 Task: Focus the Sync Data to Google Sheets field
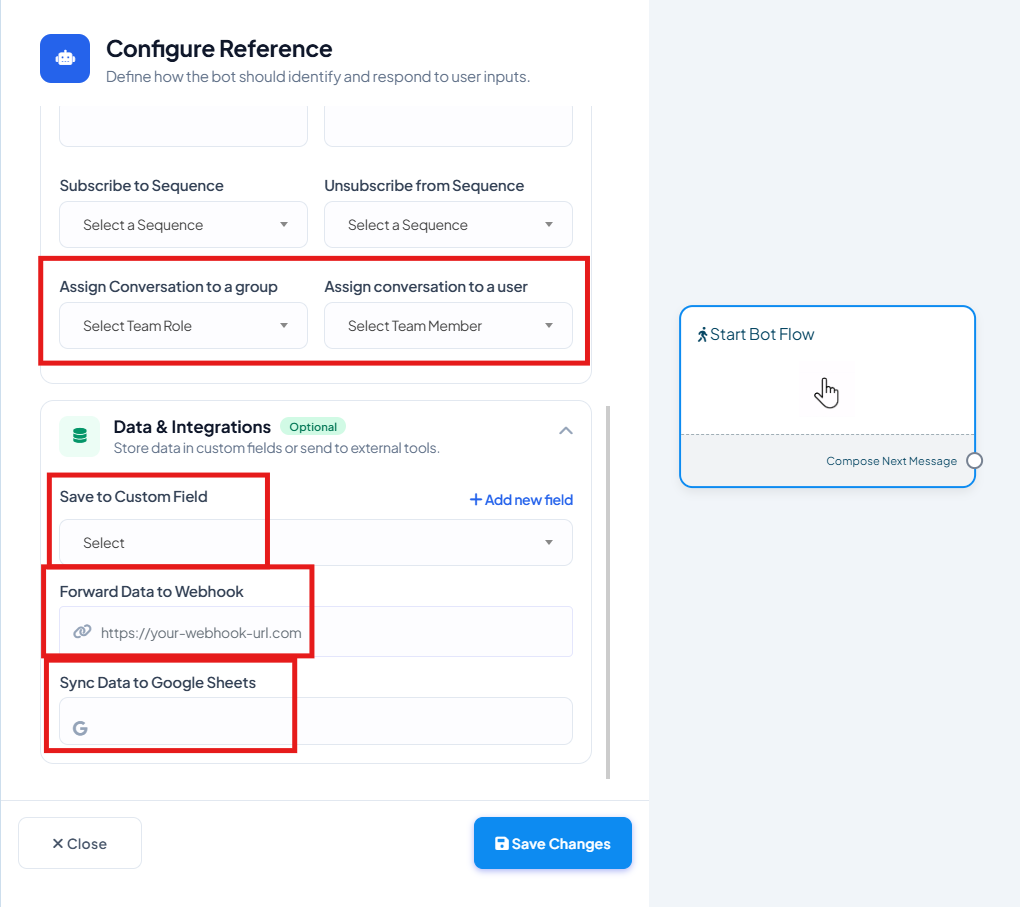coord(316,721)
